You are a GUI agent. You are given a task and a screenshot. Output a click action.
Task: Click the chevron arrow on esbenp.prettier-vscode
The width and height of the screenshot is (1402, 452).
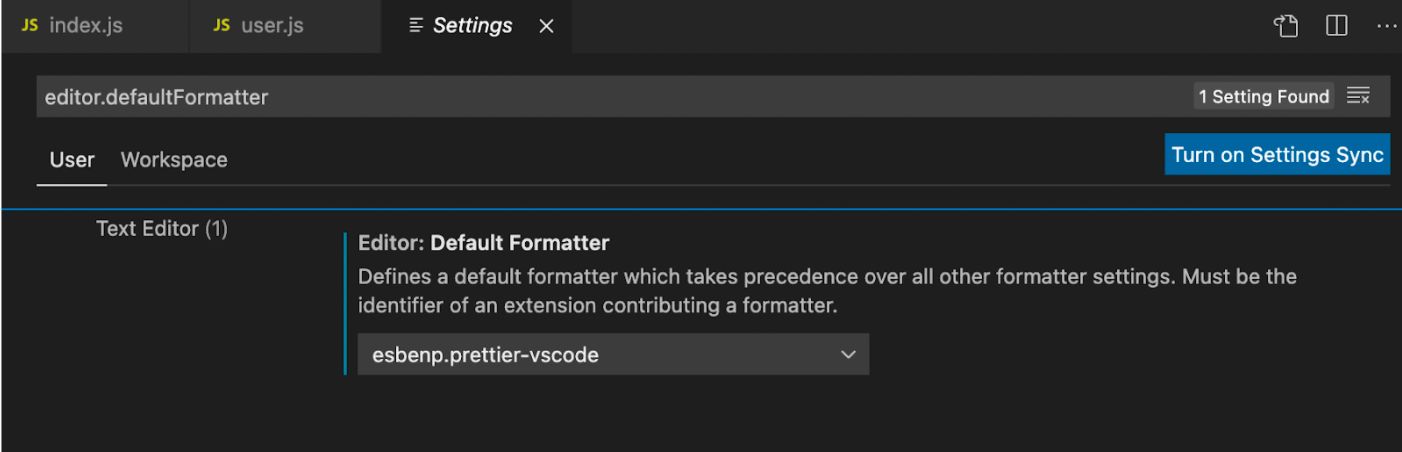coord(848,354)
